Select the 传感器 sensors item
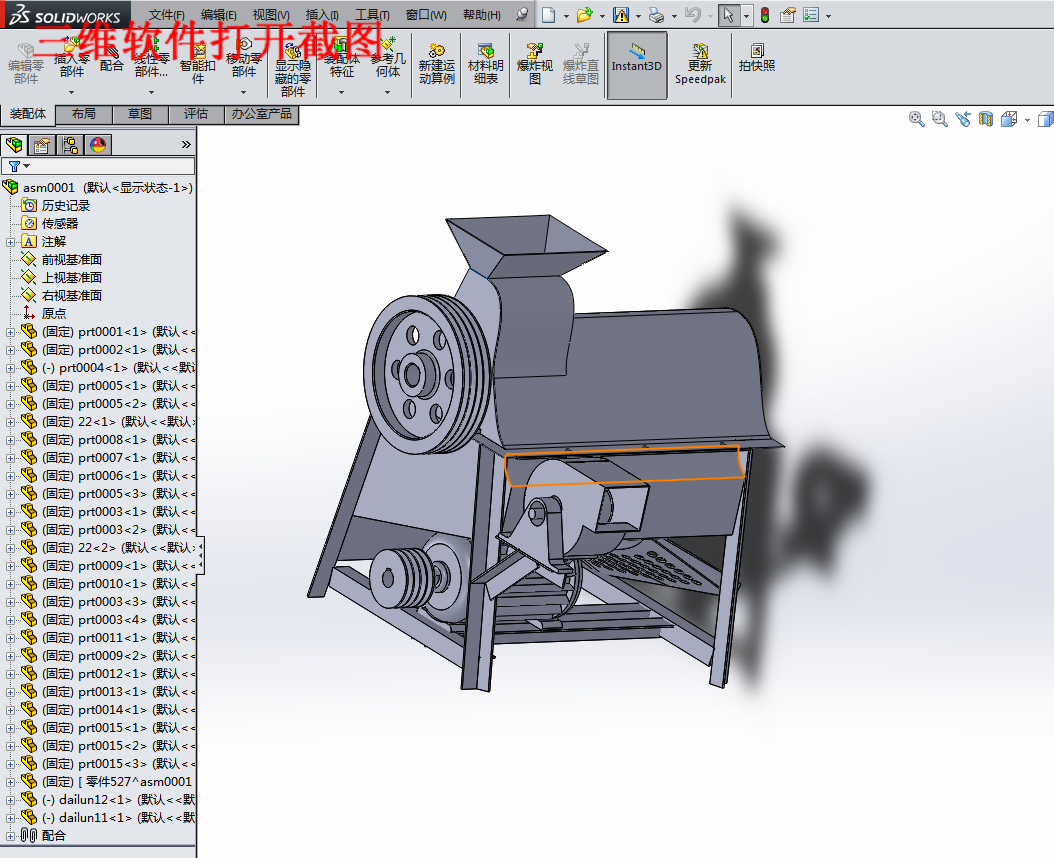This screenshot has width=1054, height=858. click(x=59, y=224)
